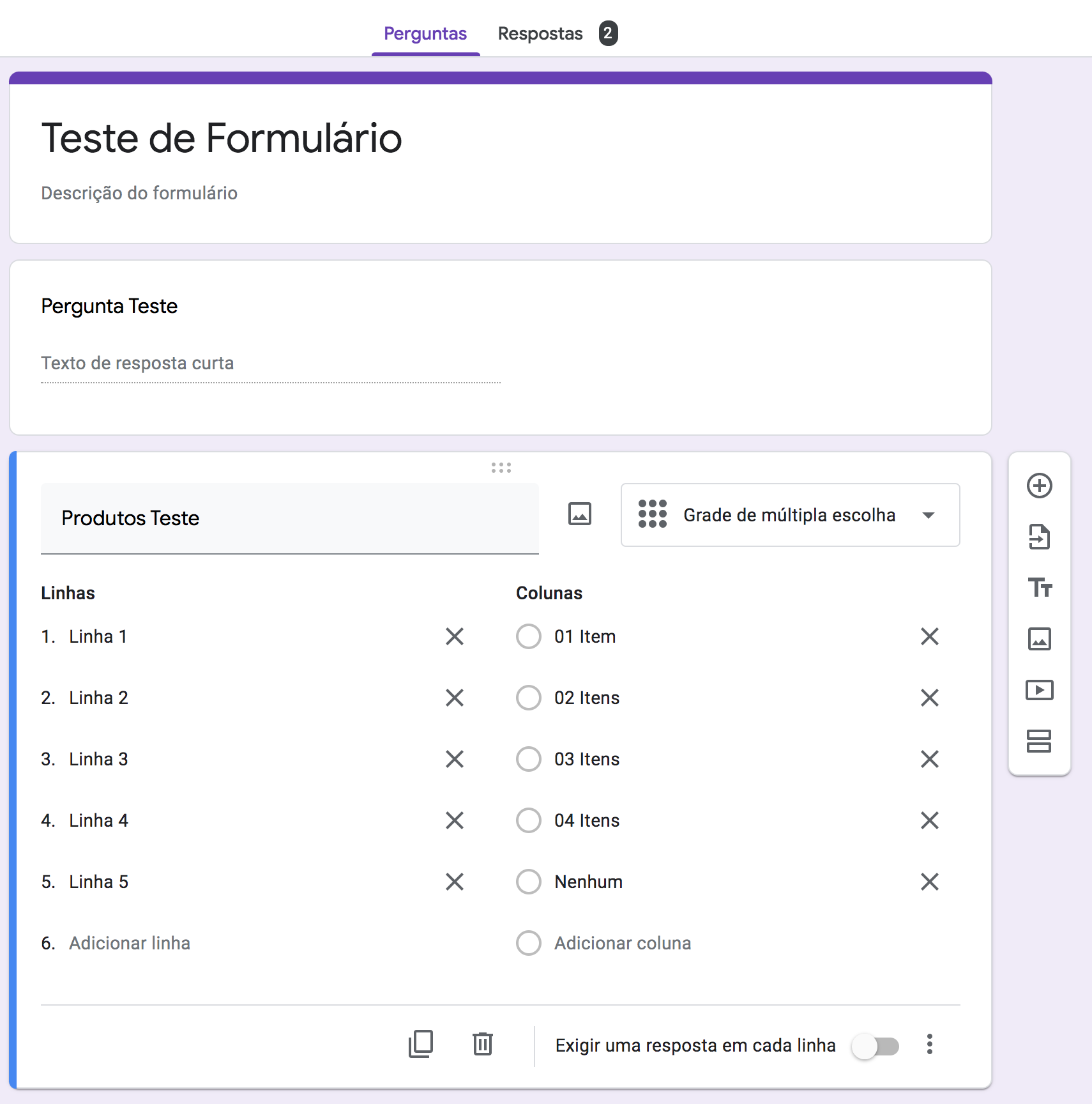Add title and description via Tt icon

pyautogui.click(x=1039, y=587)
